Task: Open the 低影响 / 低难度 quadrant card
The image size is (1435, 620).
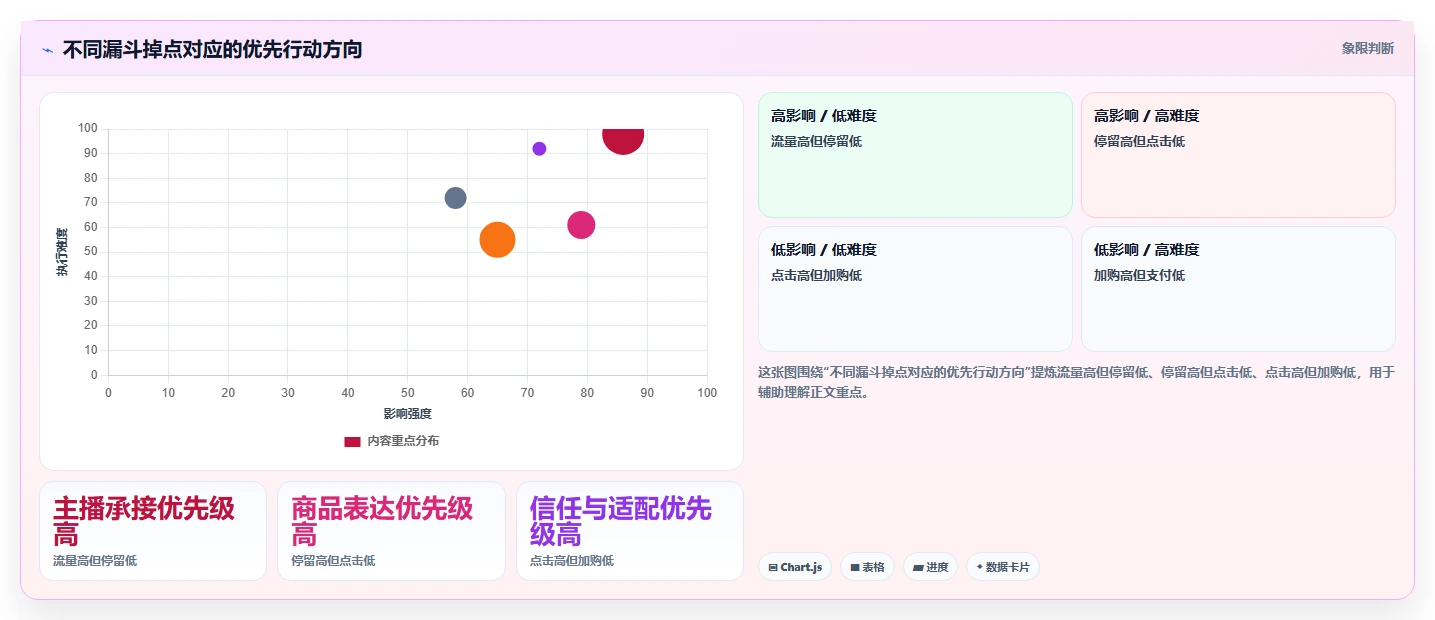Action: point(915,289)
